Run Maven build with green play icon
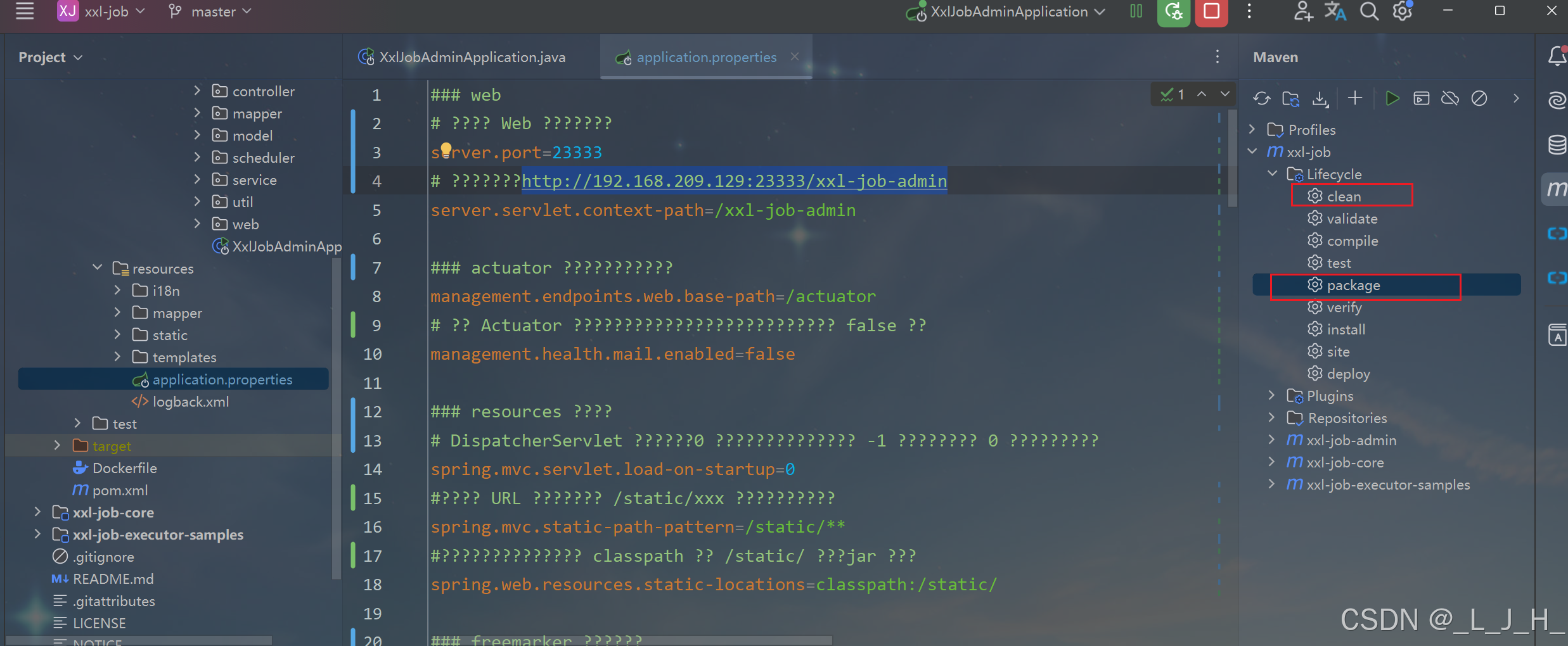 coord(1392,98)
